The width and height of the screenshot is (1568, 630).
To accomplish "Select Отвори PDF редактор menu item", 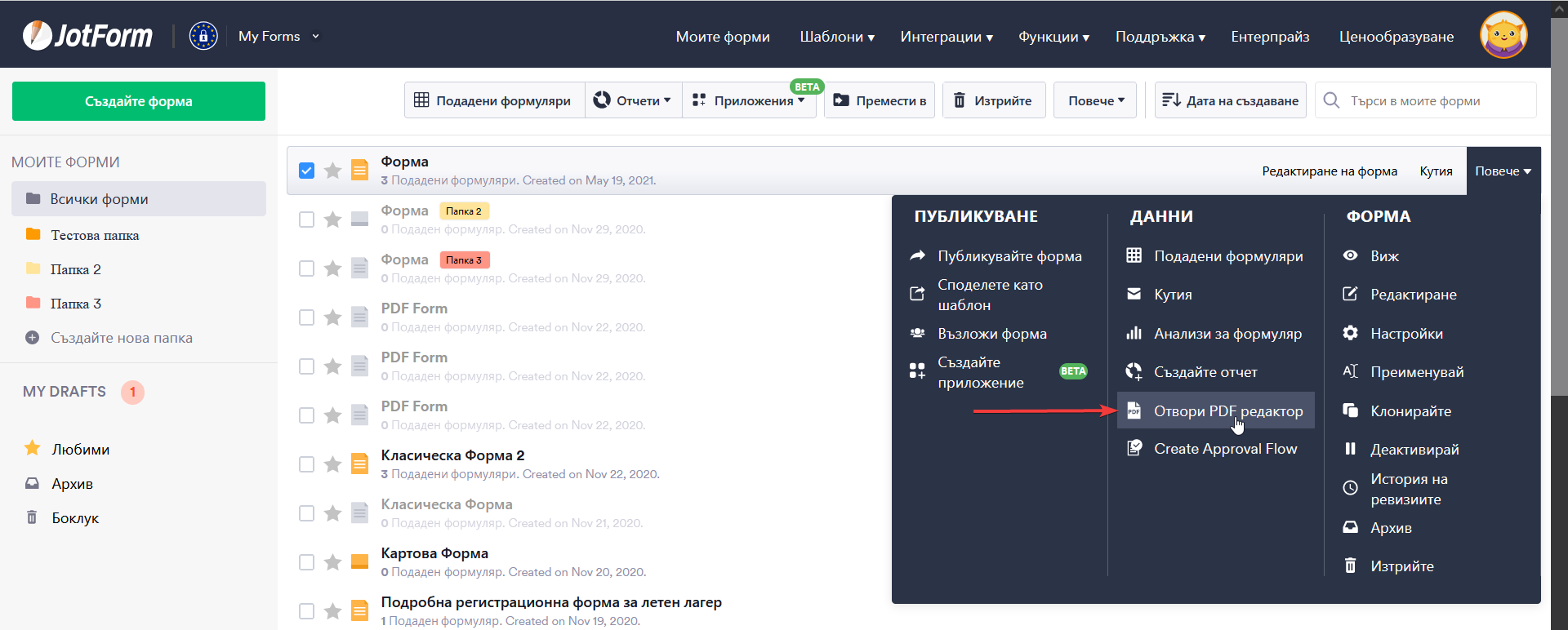I will pyautogui.click(x=1227, y=410).
